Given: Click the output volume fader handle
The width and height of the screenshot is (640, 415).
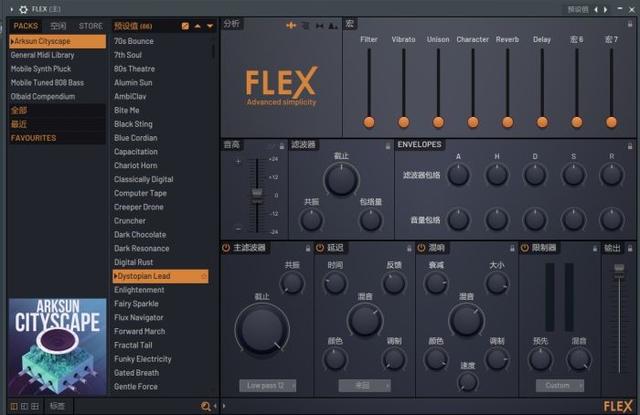Looking at the screenshot, I should point(619,269).
